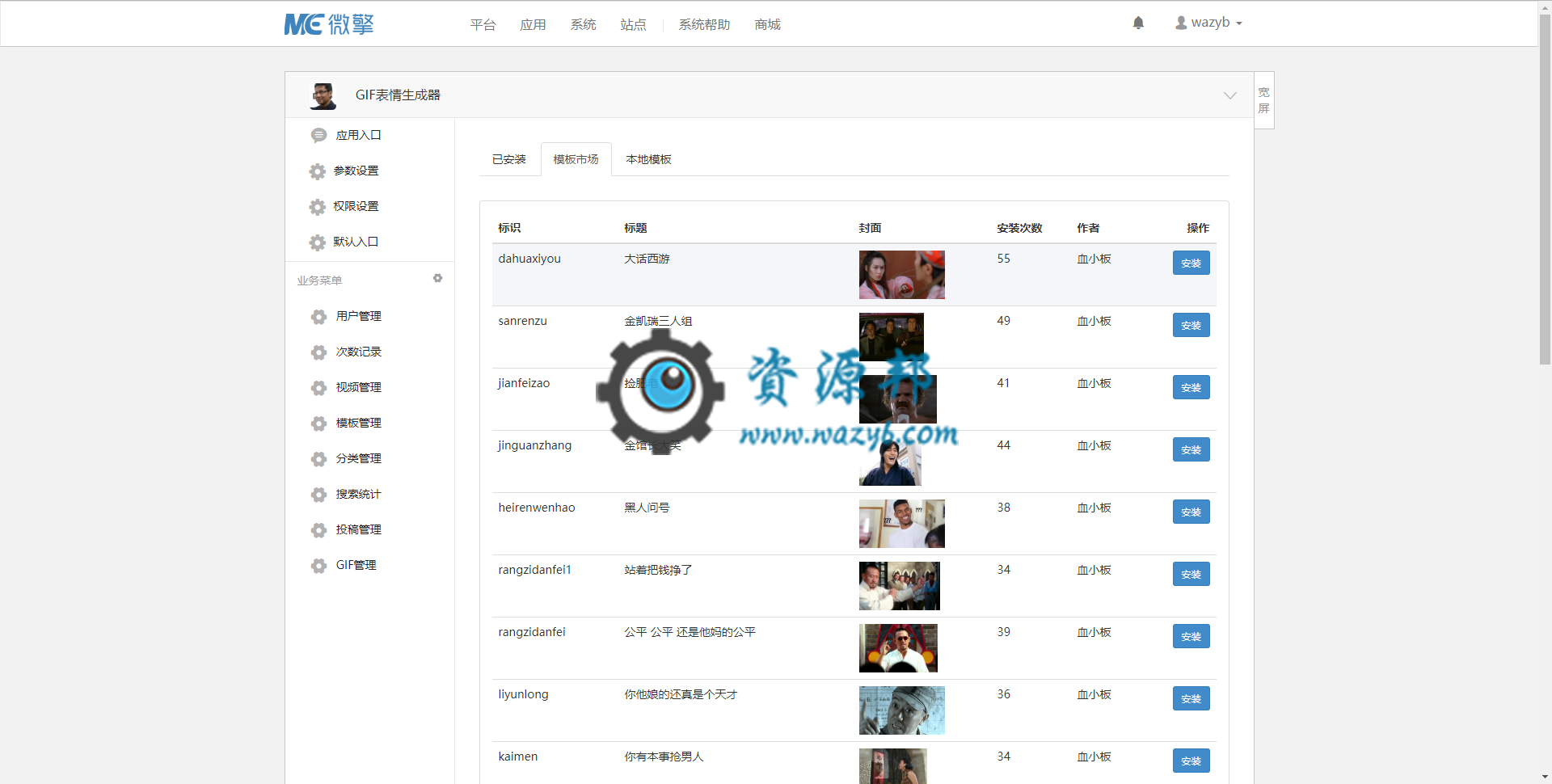The image size is (1552, 784).
Task: Open the 平台 menu item
Action: click(483, 25)
